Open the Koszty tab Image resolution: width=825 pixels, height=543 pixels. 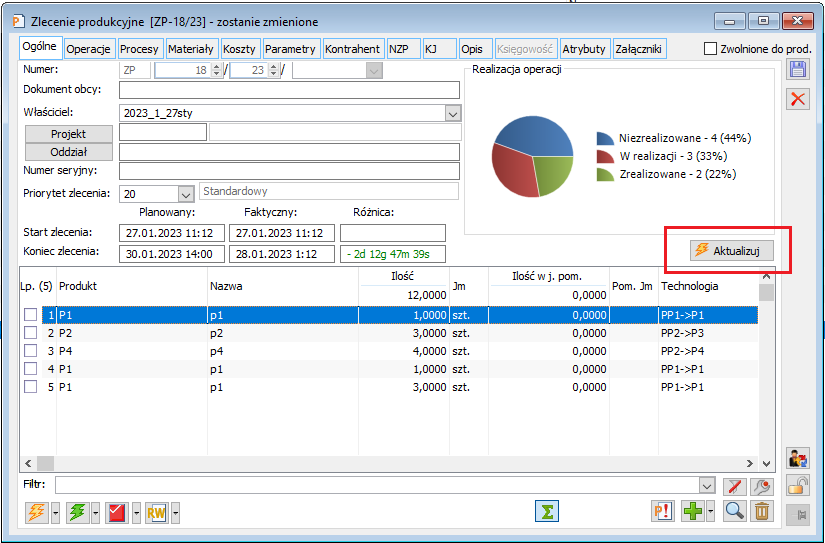pos(239,49)
